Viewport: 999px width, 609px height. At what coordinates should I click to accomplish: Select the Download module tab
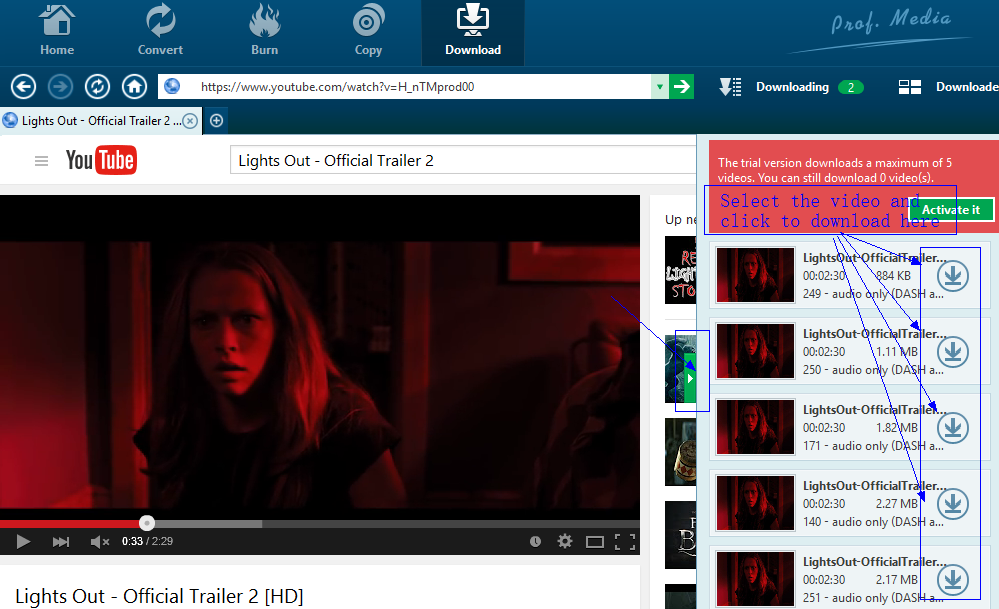point(473,32)
